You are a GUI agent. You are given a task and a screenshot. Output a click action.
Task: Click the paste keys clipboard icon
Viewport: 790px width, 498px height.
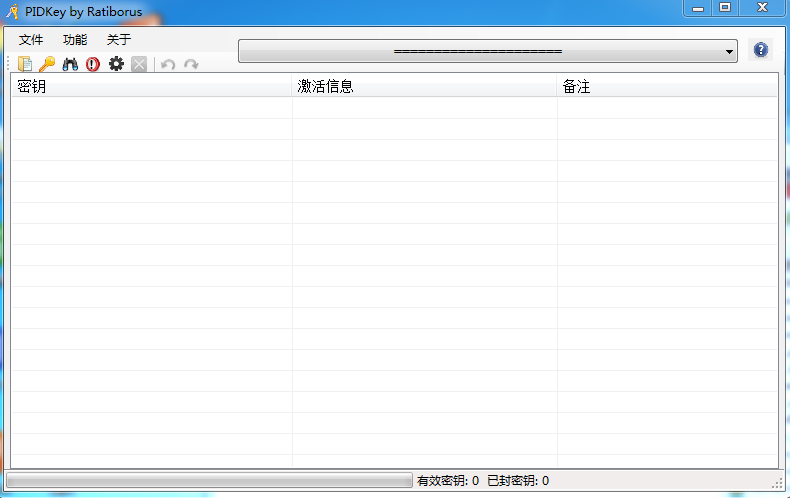click(25, 64)
